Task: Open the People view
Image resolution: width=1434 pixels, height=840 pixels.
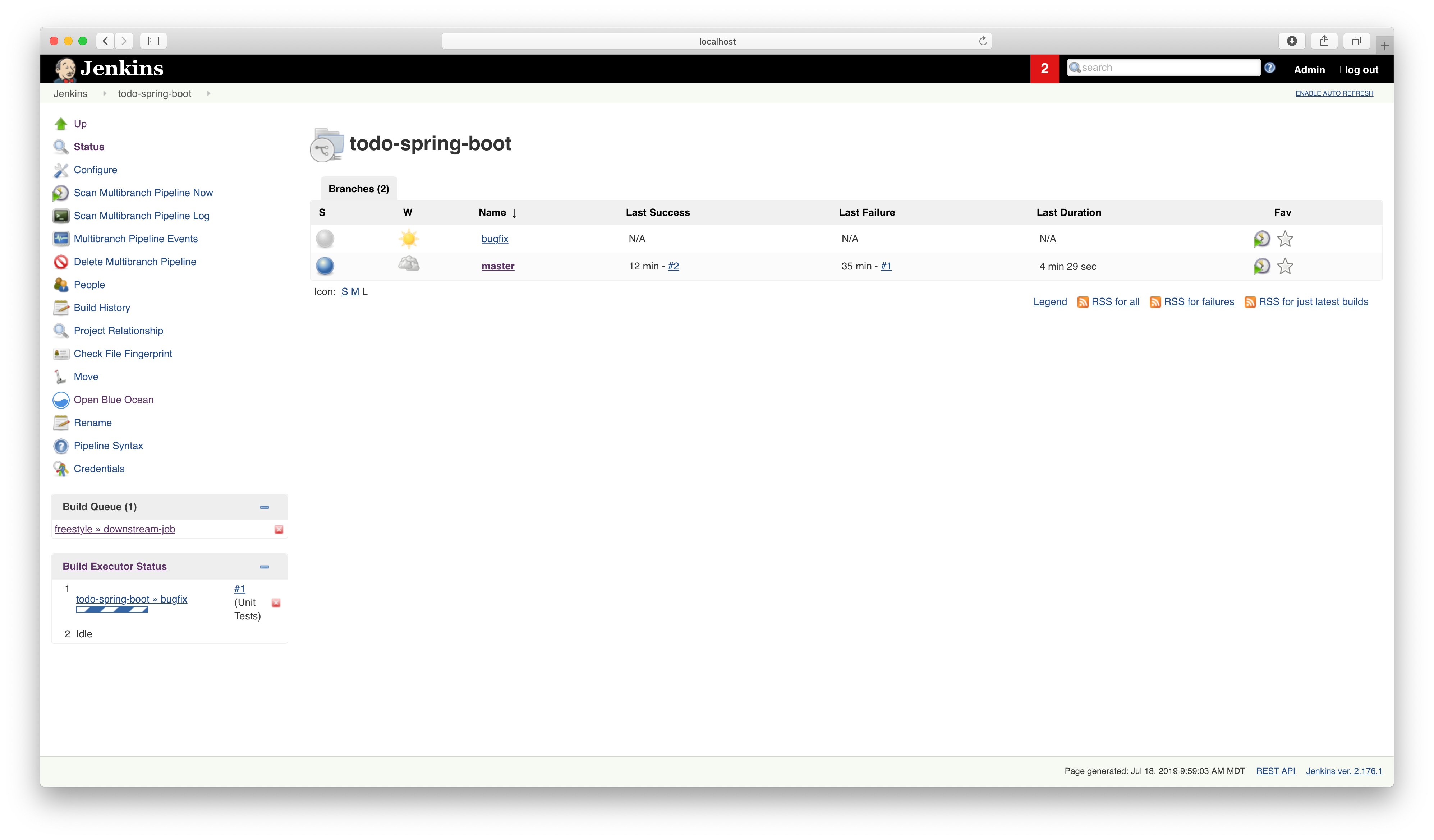Action: click(90, 284)
